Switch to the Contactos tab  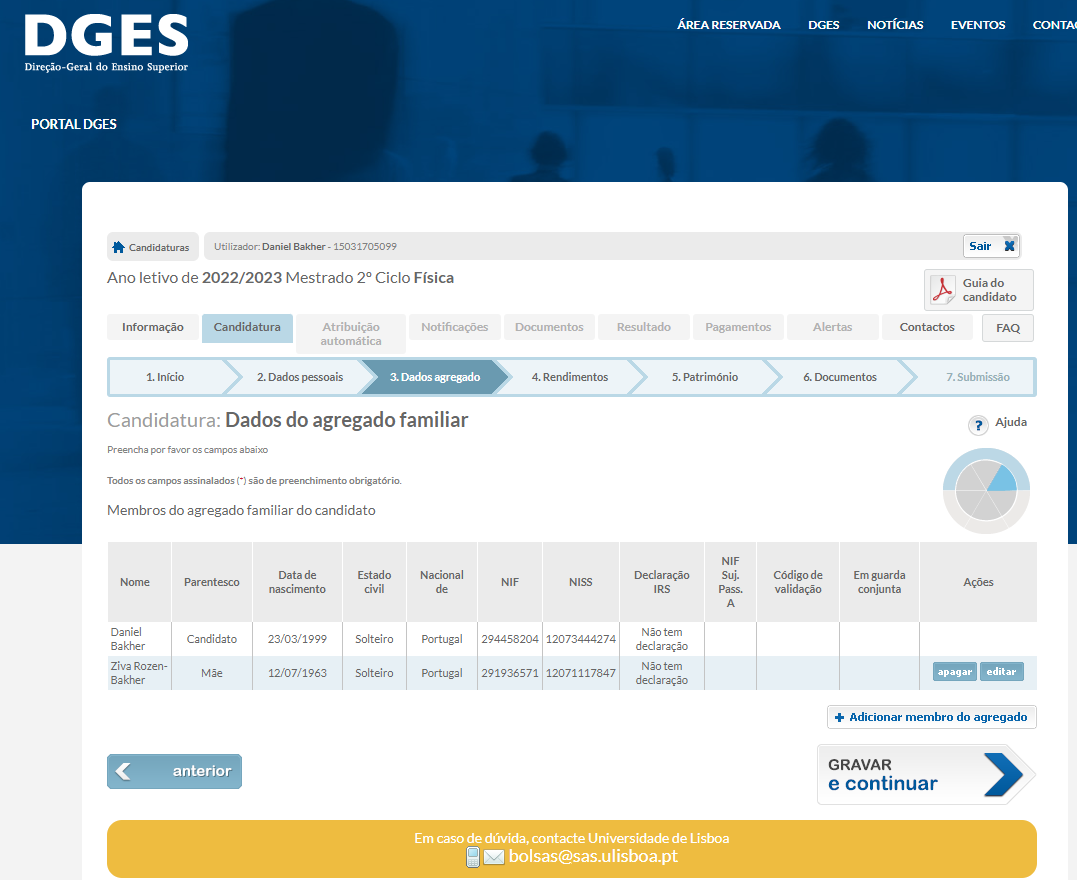pos(927,327)
